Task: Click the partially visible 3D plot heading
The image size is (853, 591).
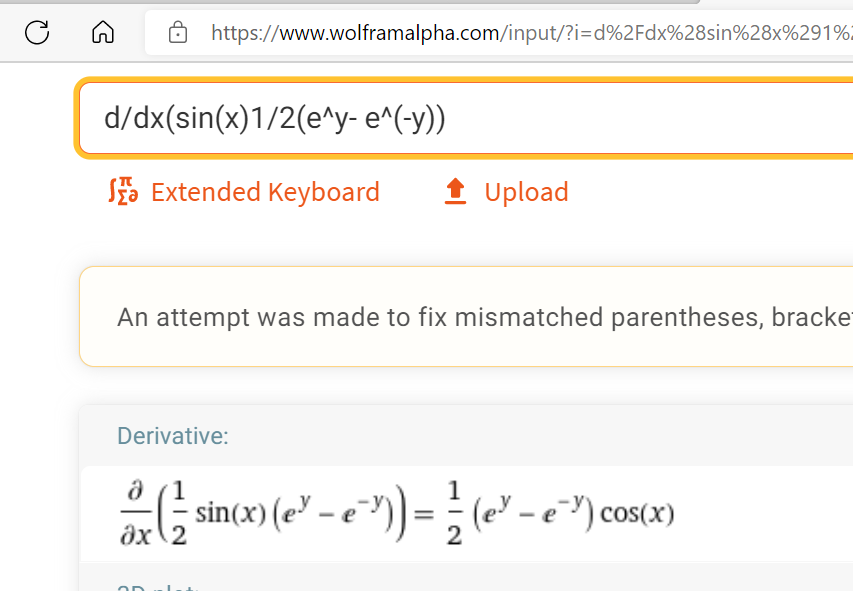Action: coord(158,587)
